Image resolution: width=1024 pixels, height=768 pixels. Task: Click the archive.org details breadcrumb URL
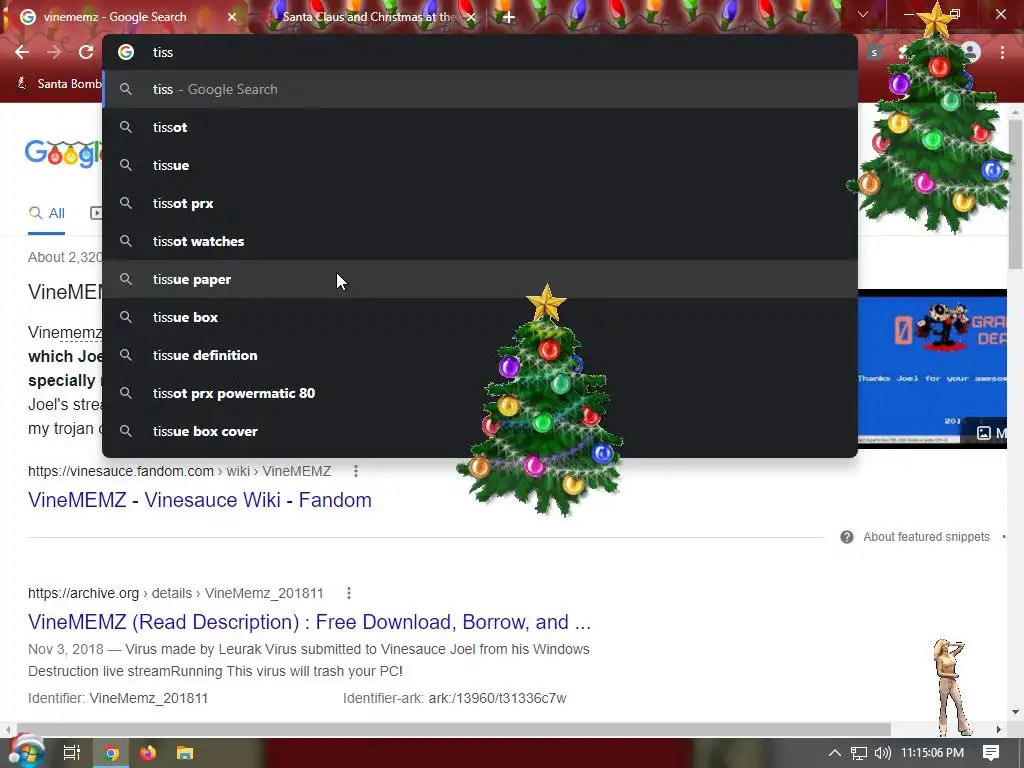pyautogui.click(x=176, y=593)
